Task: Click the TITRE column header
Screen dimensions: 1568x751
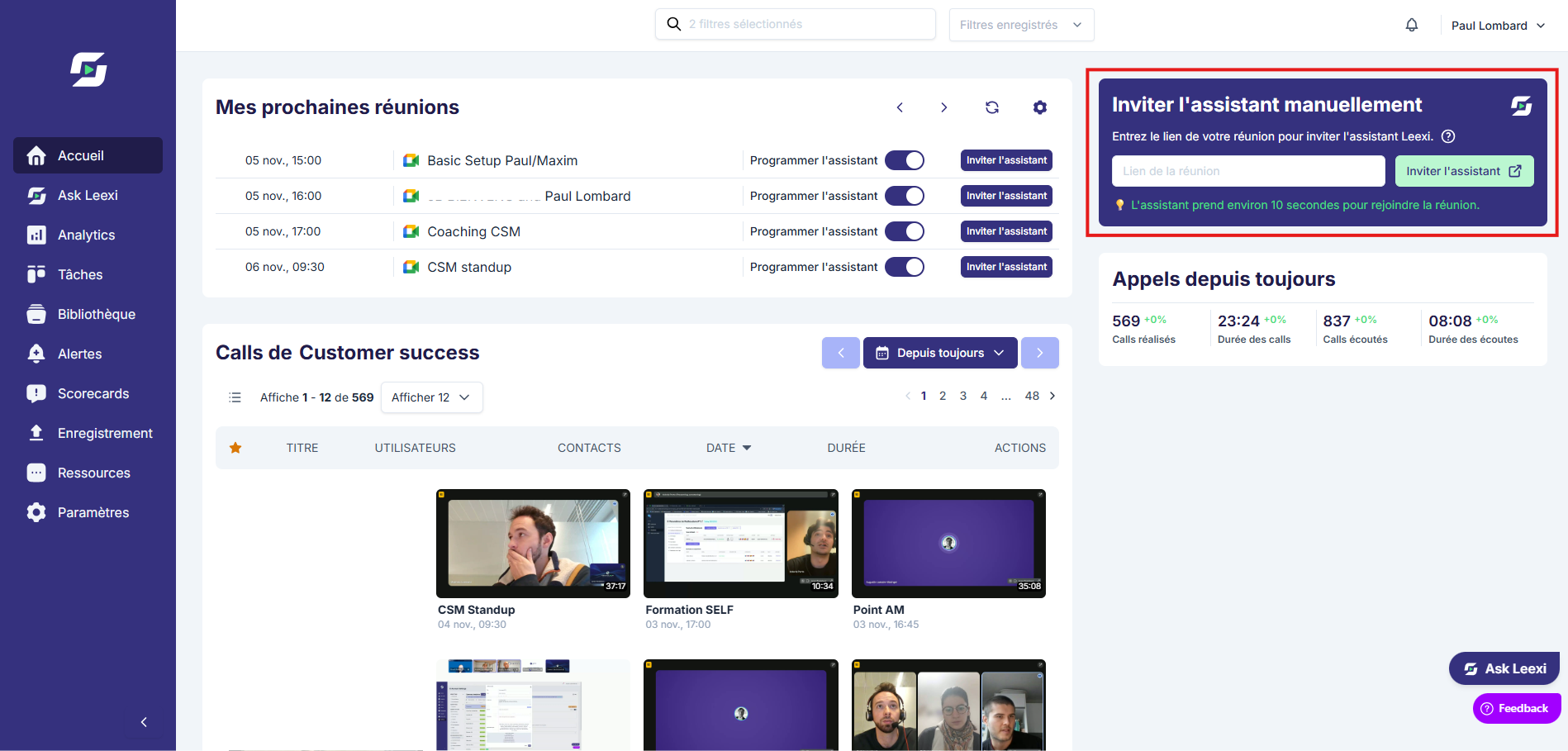Action: [302, 448]
